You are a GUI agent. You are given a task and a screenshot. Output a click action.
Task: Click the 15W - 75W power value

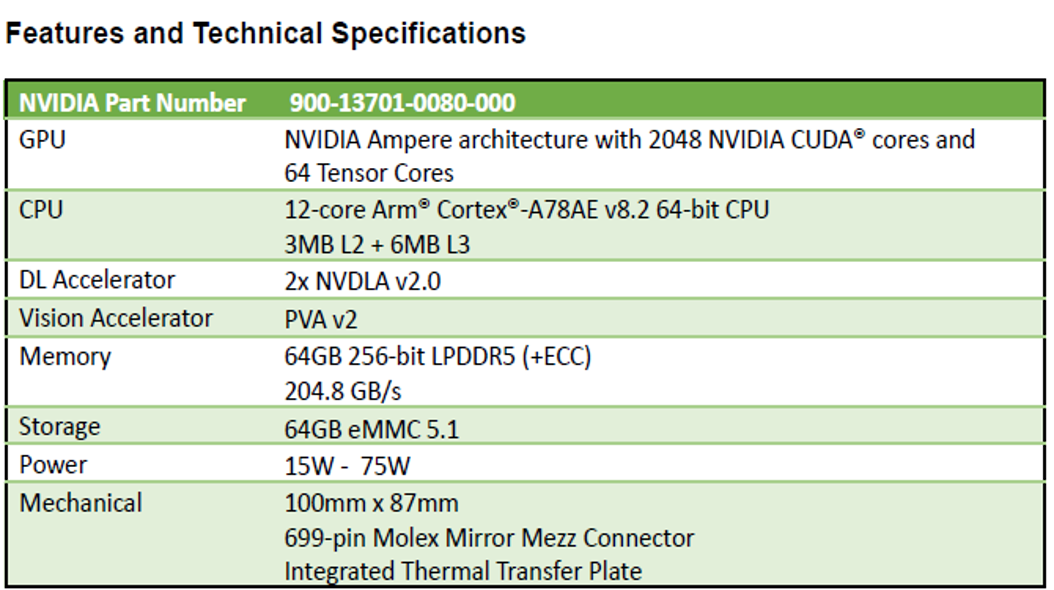pyautogui.click(x=347, y=466)
